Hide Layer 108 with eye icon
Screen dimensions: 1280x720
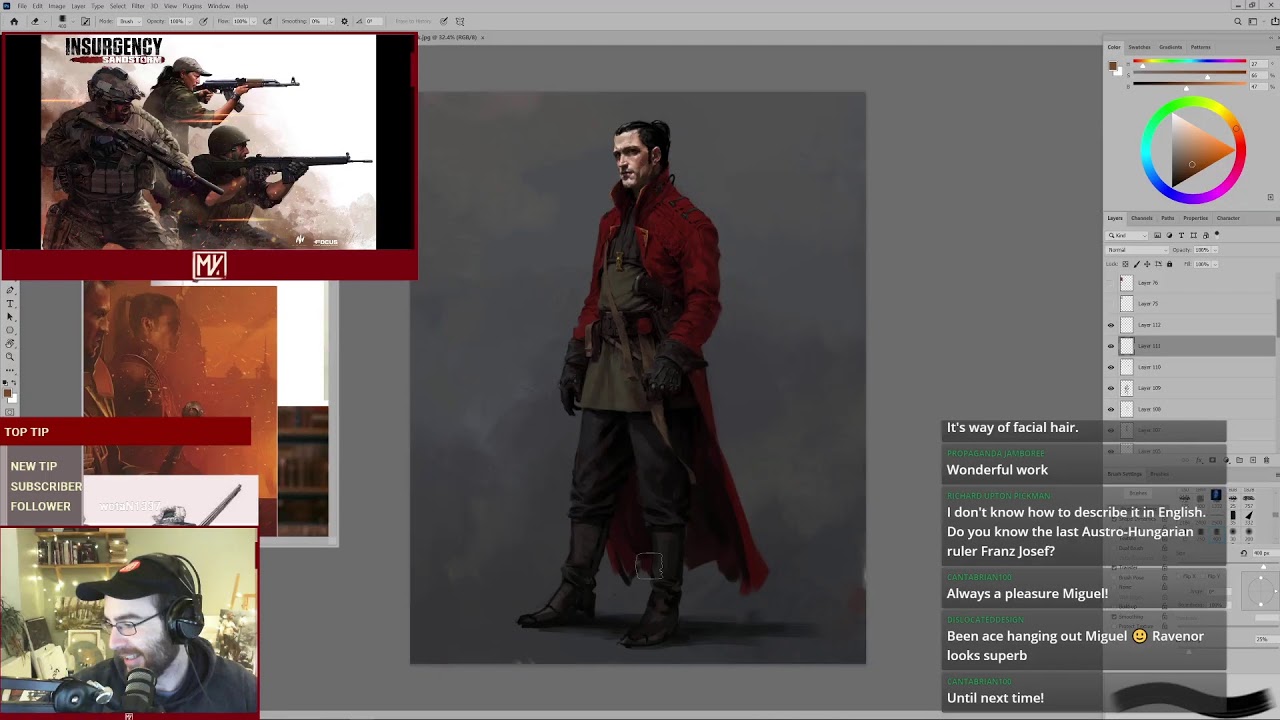[x=1110, y=409]
